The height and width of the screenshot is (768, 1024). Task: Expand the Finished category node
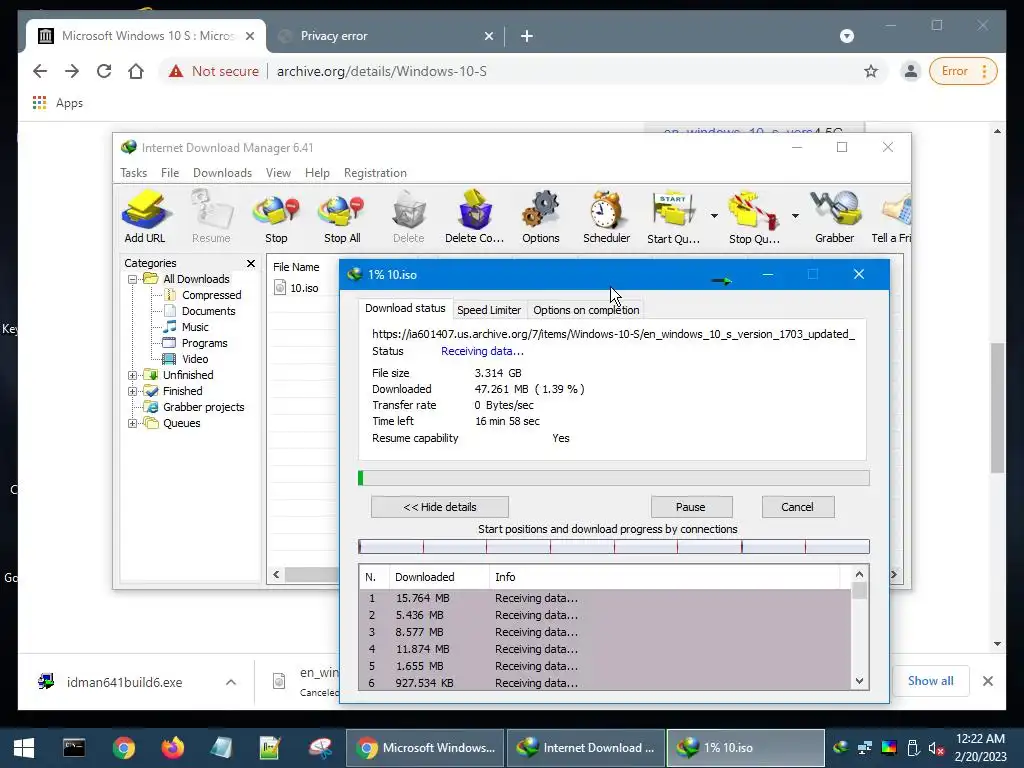(133, 391)
